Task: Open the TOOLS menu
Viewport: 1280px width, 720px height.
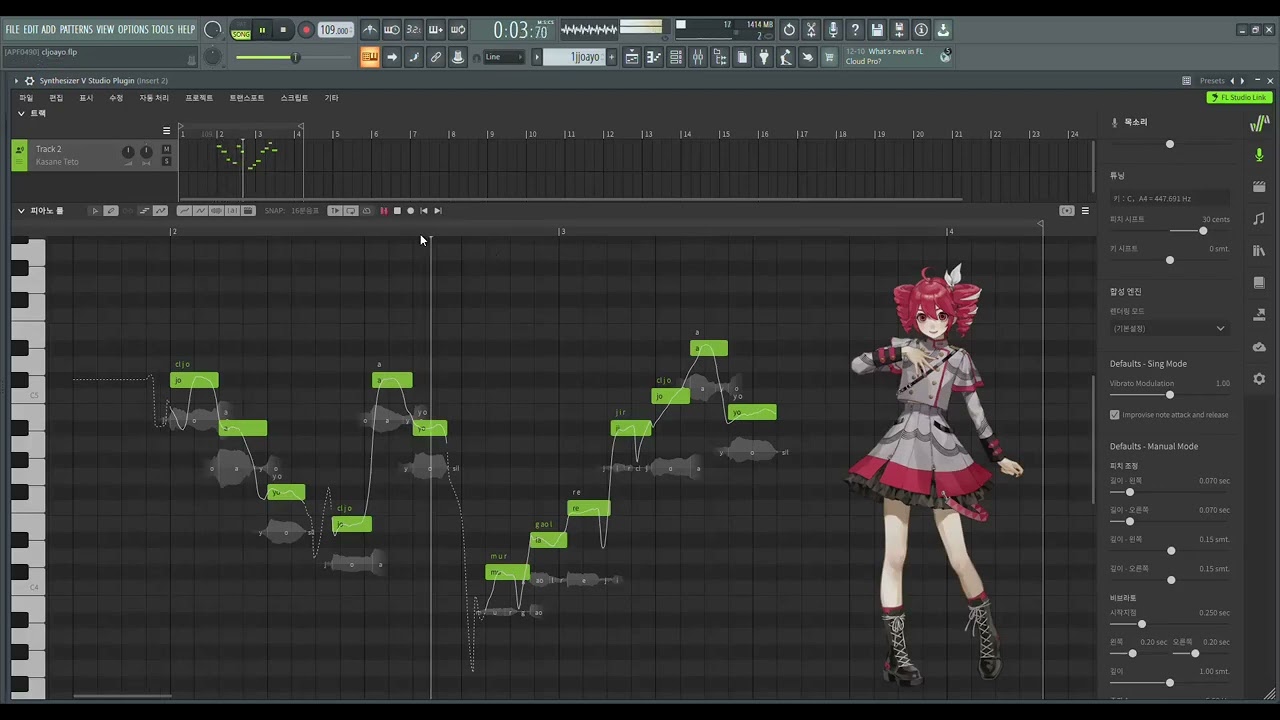Action: point(163,30)
